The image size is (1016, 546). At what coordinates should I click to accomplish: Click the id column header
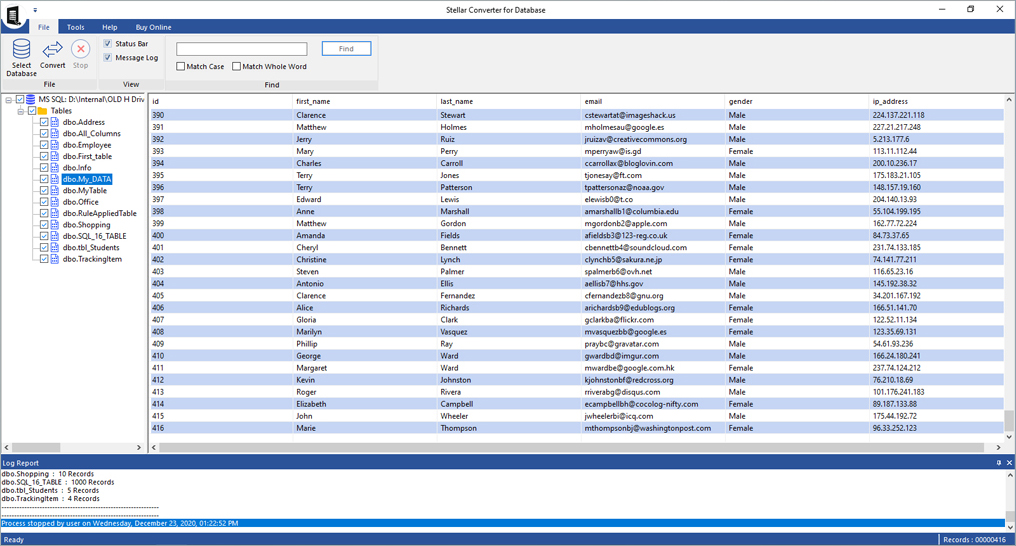220,102
